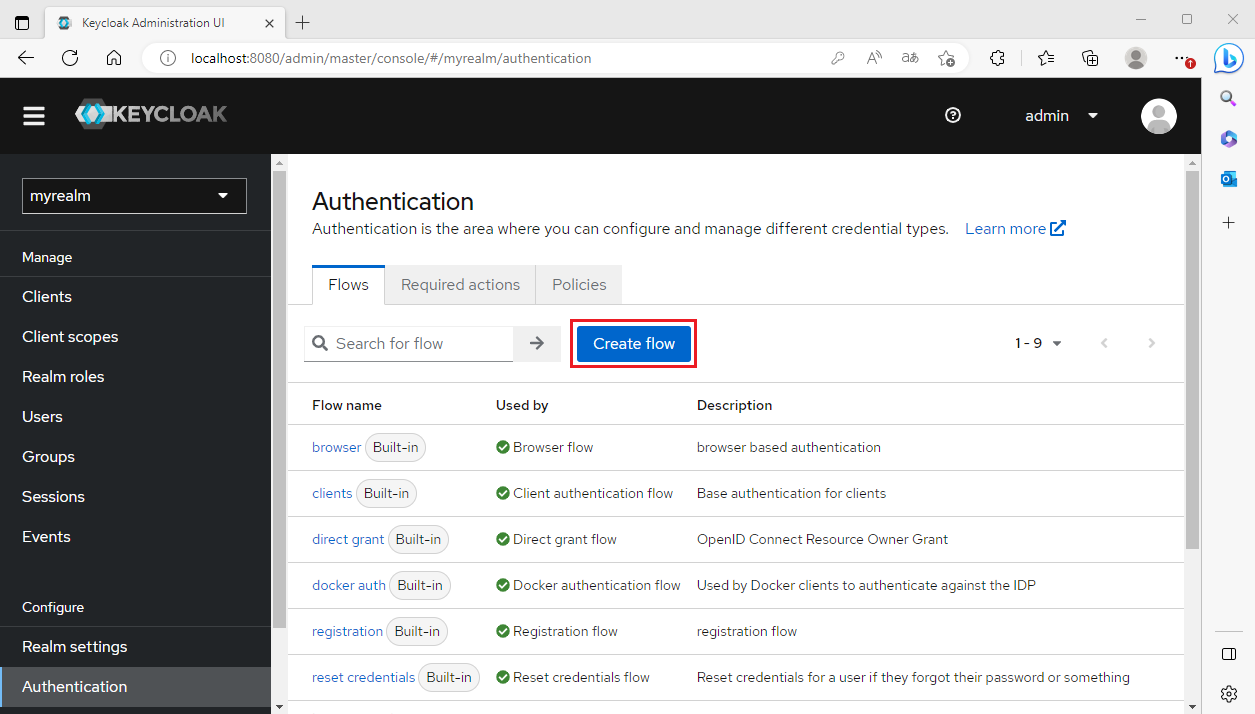Click the magnifier icon in the search field
The width and height of the screenshot is (1255, 714).
[320, 343]
